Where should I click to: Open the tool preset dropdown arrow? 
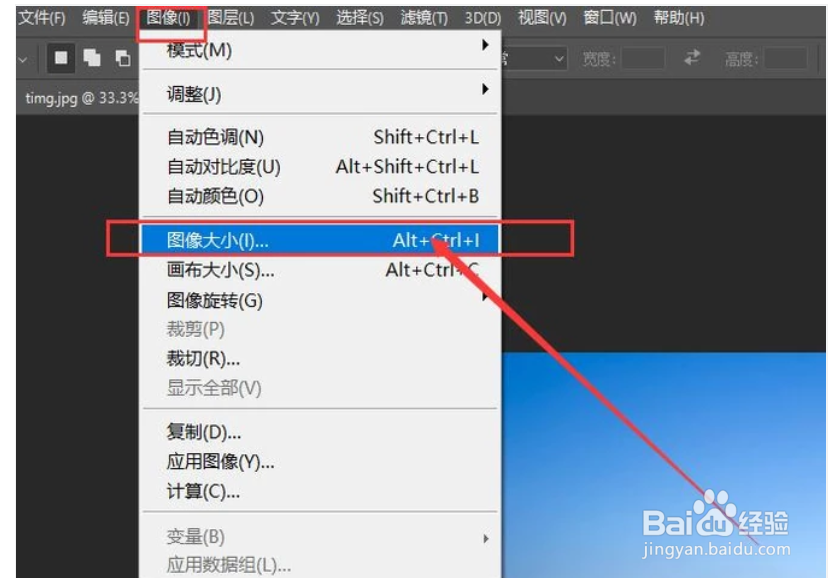click(x=22, y=59)
